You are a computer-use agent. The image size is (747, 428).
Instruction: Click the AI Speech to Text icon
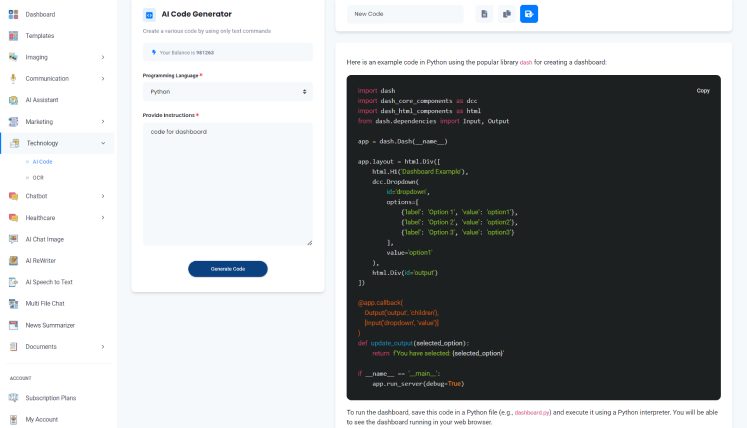(13, 282)
